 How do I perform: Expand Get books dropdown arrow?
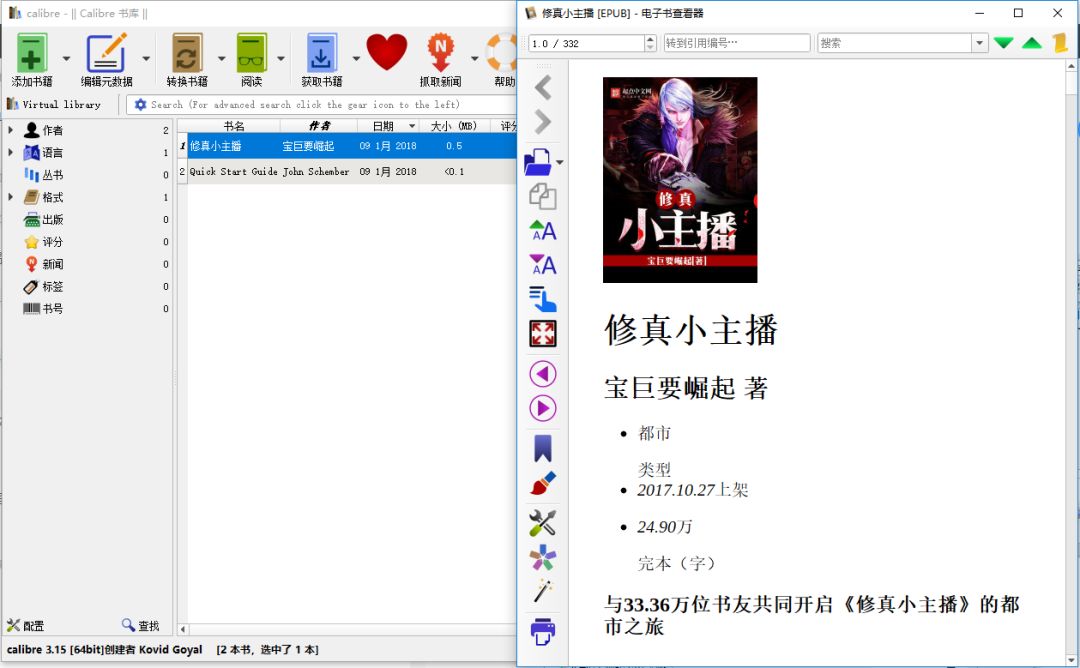(355, 59)
